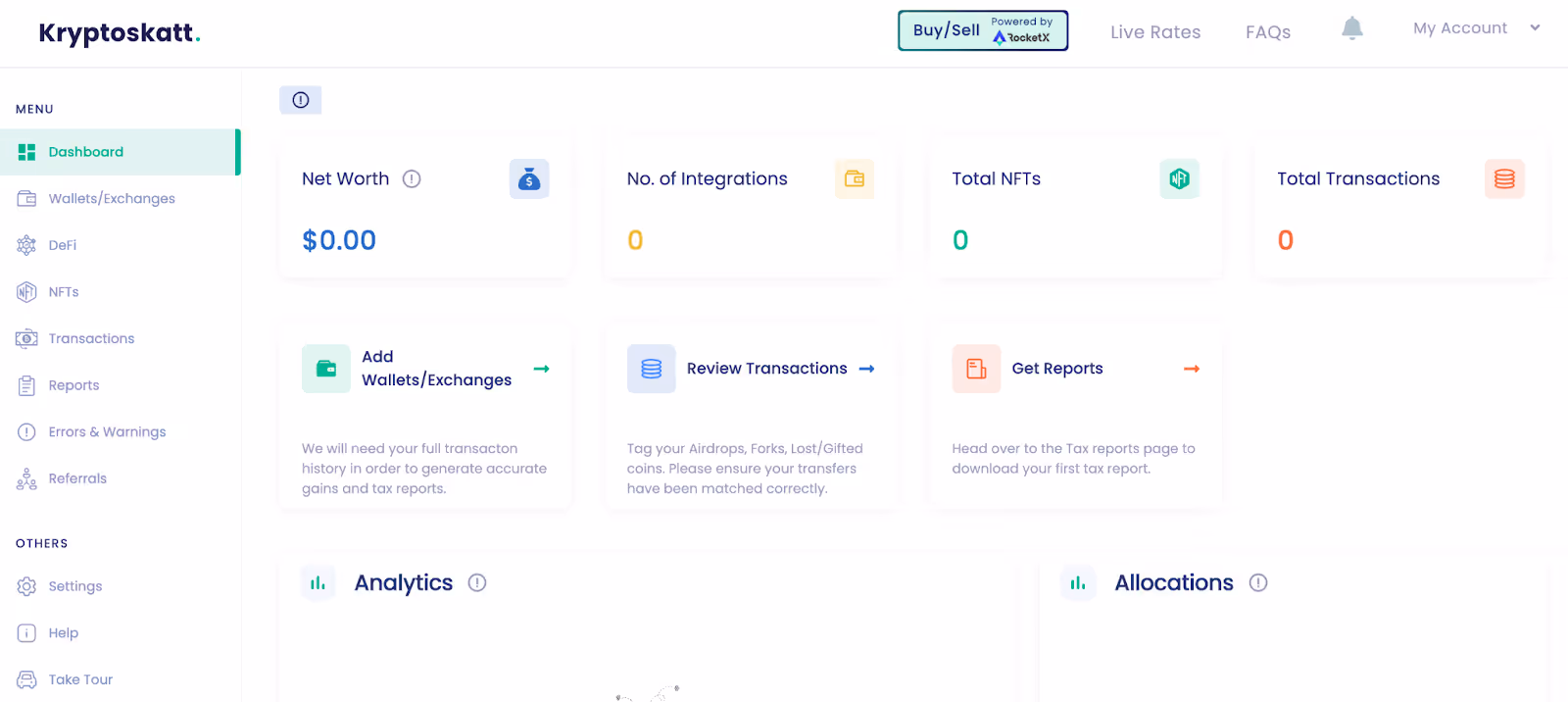Click the info icon next to Analytics
This screenshot has height=702, width=1568.
(x=477, y=583)
